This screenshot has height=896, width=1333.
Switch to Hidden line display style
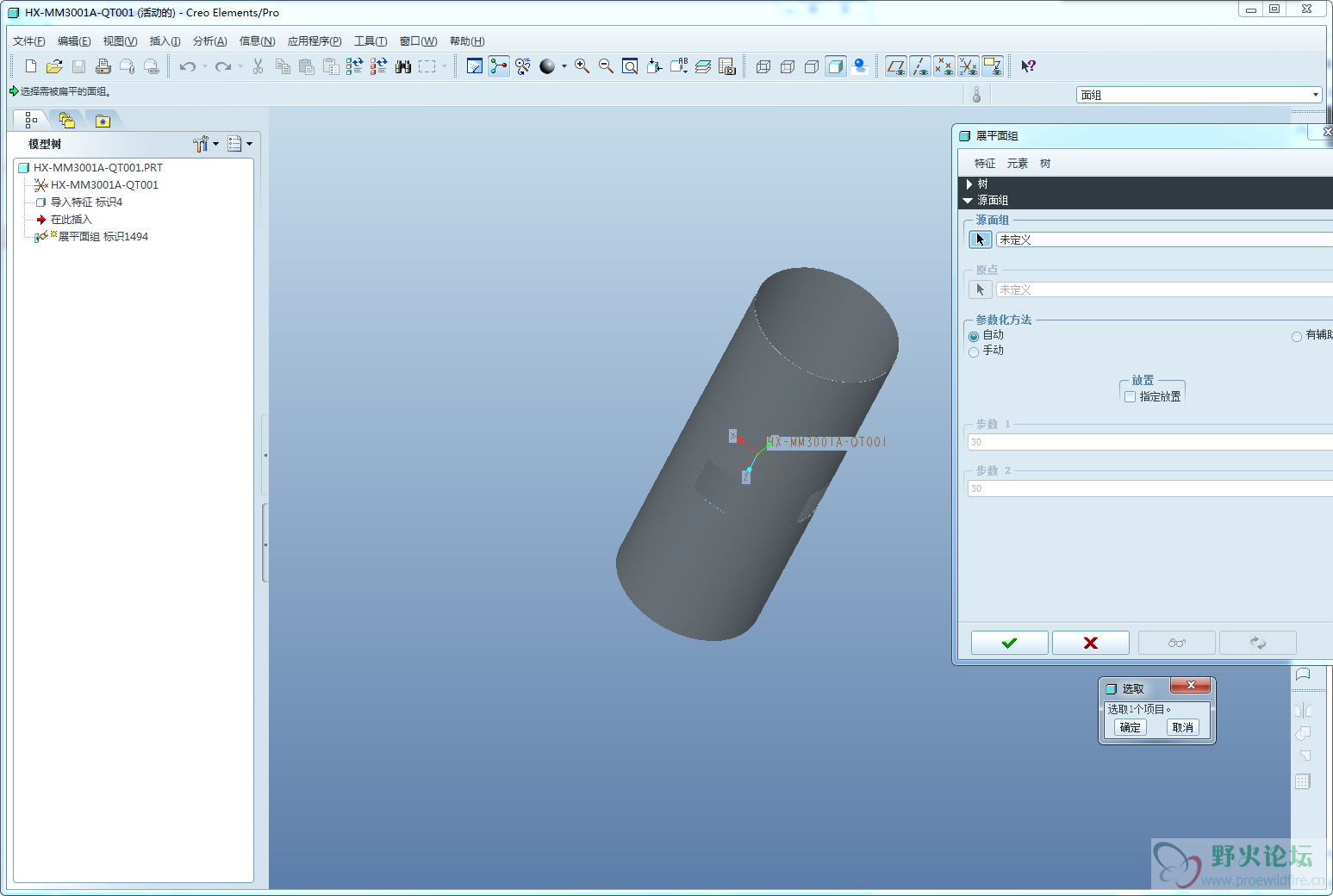coord(788,66)
